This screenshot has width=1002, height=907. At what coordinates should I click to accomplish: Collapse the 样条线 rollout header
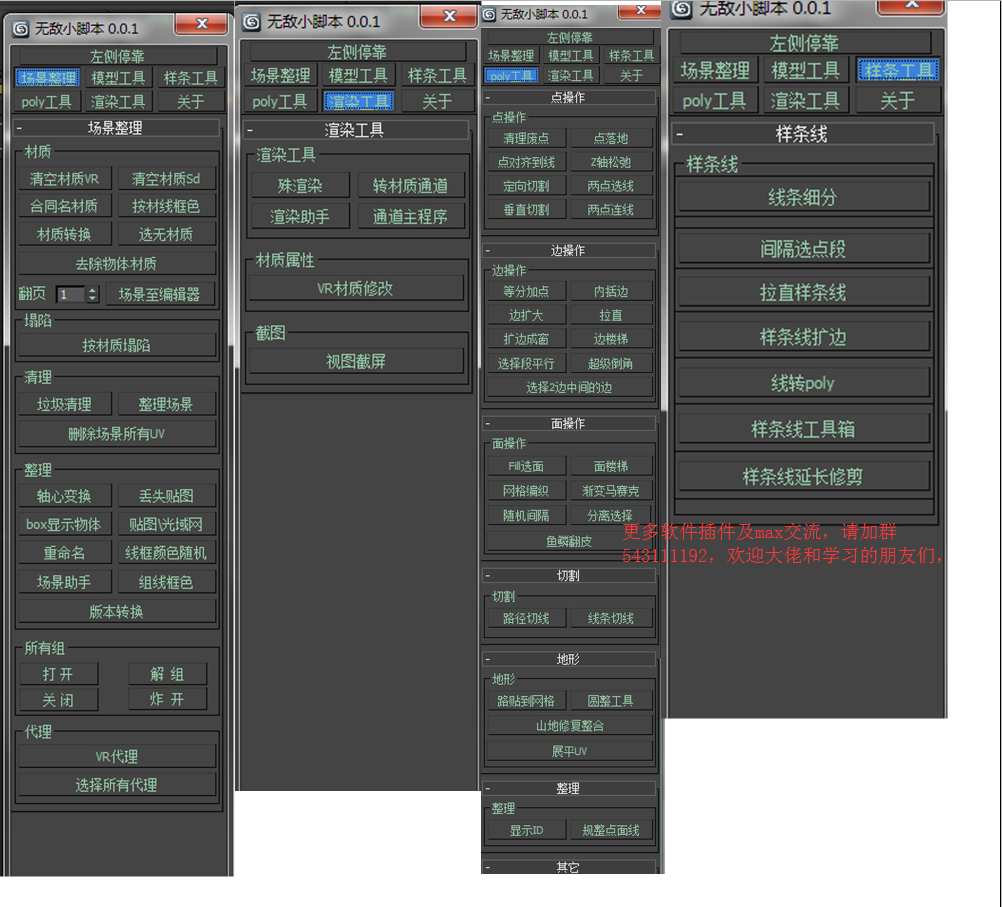[x=803, y=134]
